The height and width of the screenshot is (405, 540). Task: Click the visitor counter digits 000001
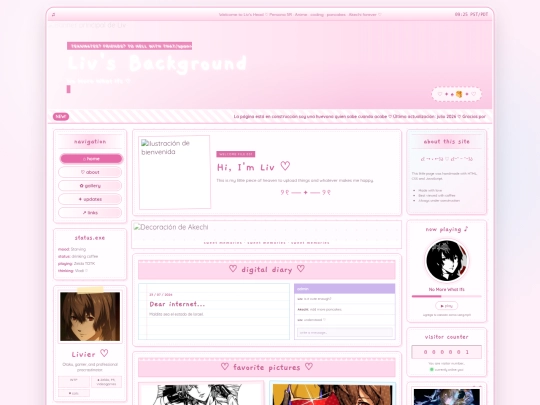[x=446, y=352]
